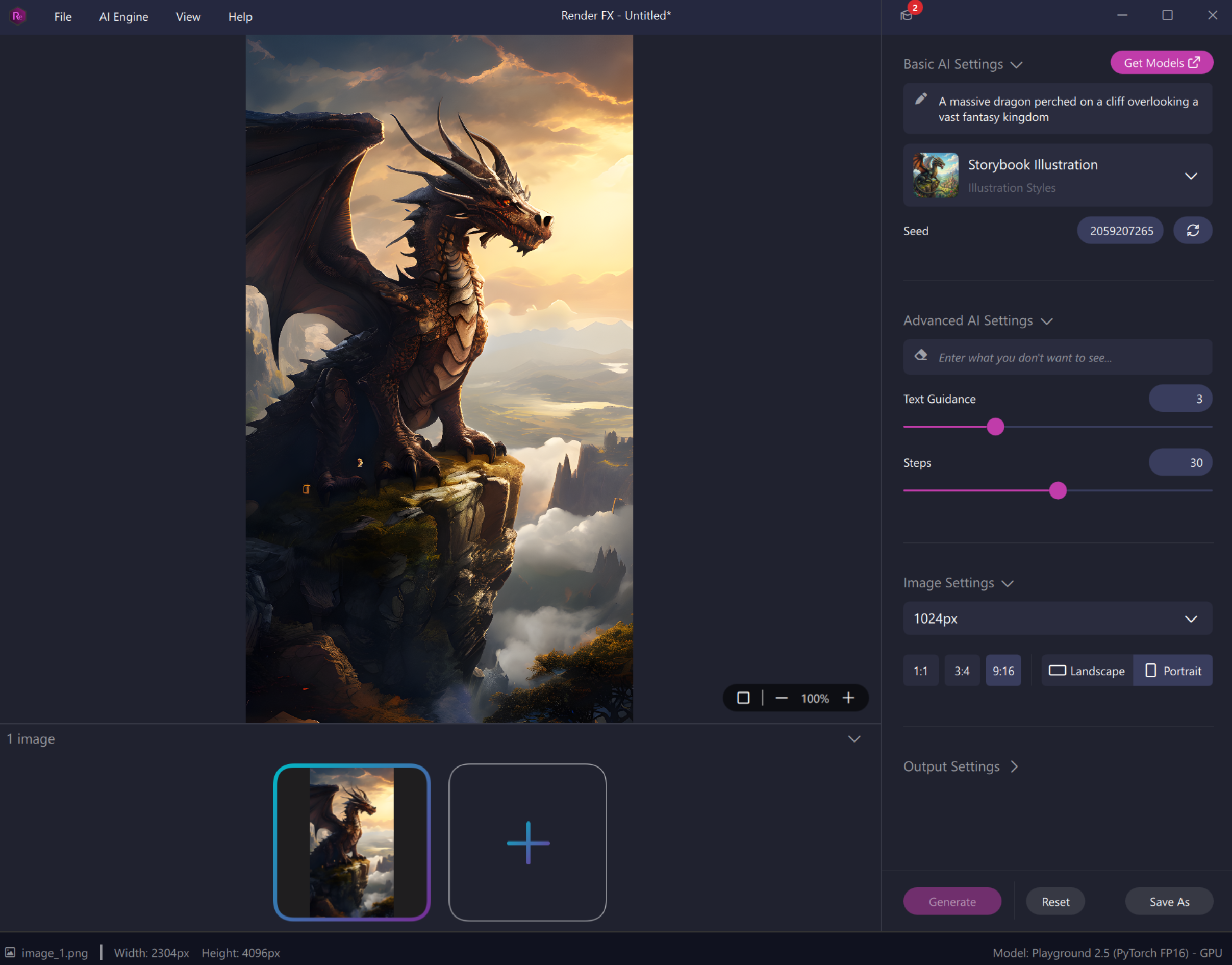Click the fit-to-screen square icon
1232x965 pixels.
[743, 698]
